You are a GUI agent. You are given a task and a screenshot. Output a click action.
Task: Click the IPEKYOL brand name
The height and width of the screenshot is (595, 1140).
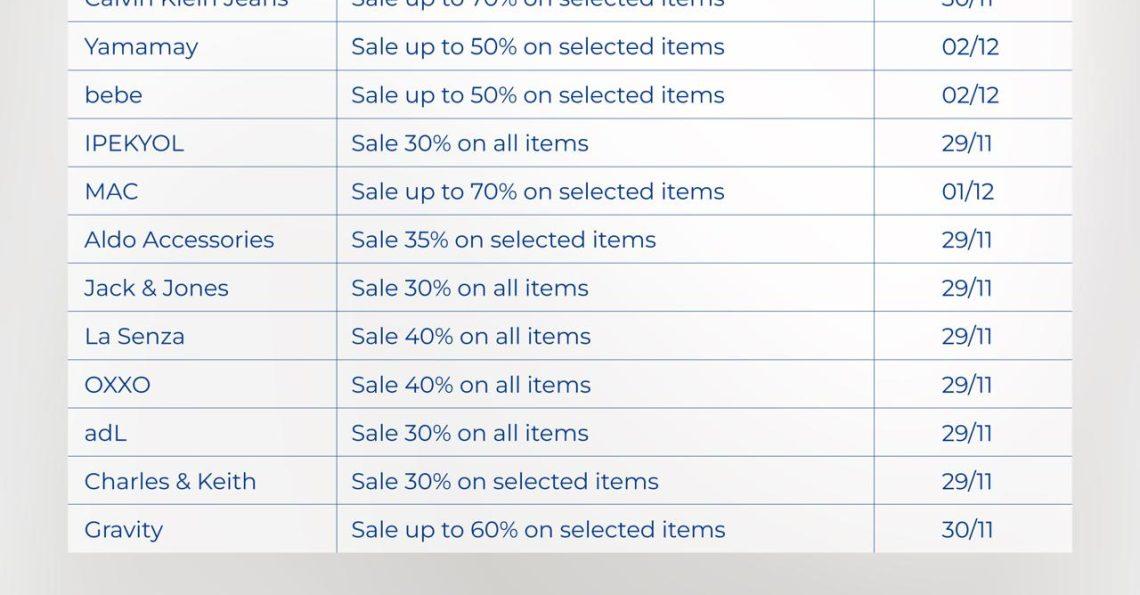(x=134, y=143)
